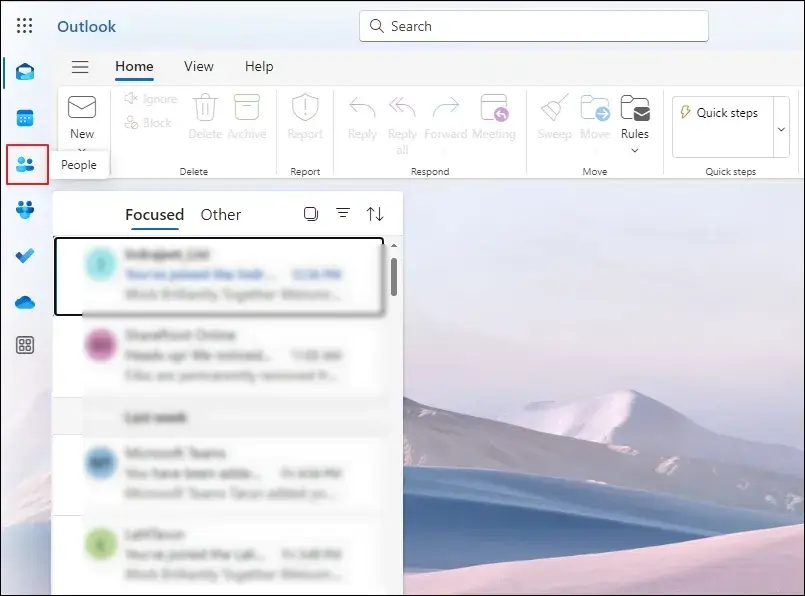
Task: Compose a New mail message
Action: pyautogui.click(x=82, y=117)
